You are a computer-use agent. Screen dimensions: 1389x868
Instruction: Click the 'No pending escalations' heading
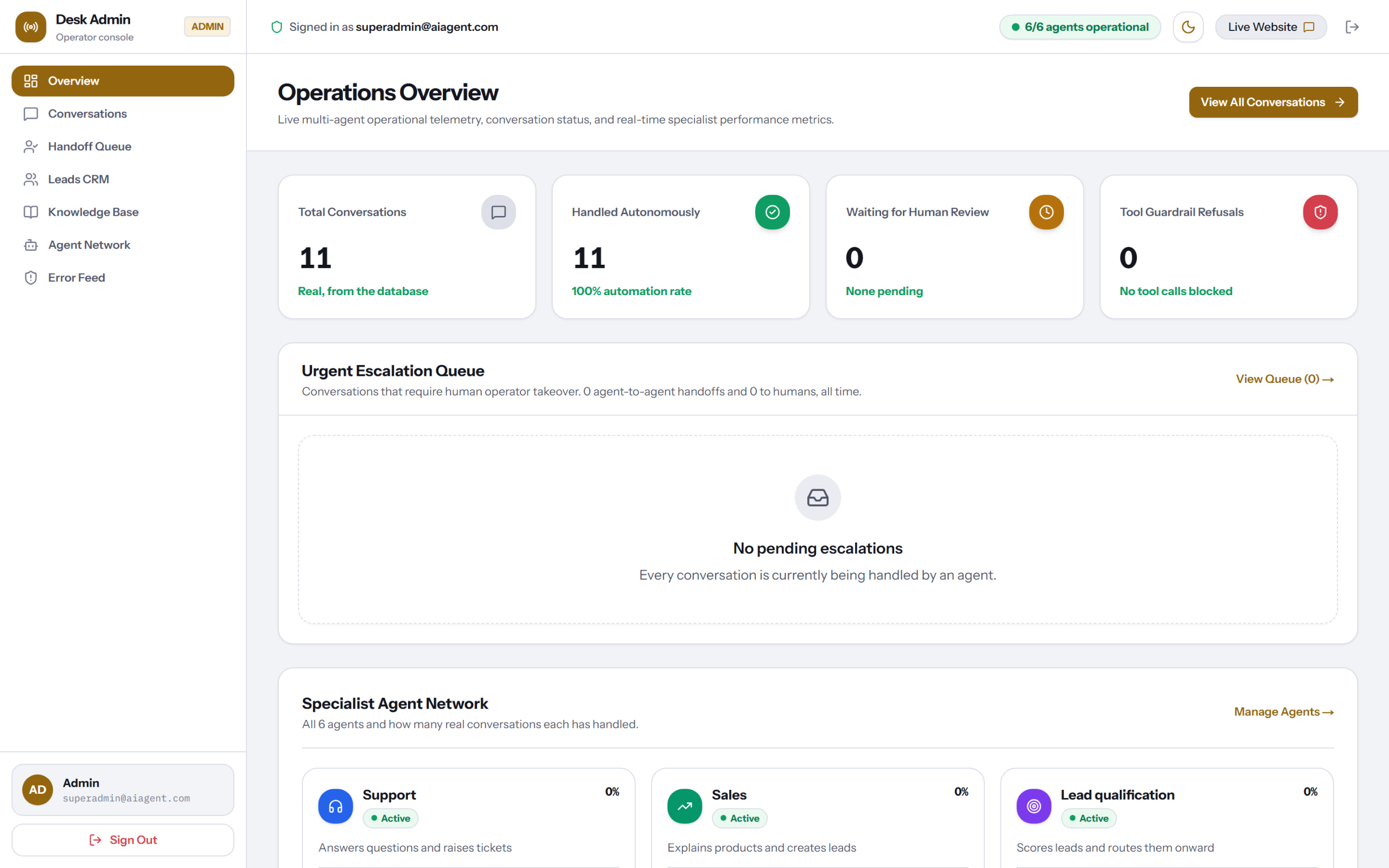[817, 548]
